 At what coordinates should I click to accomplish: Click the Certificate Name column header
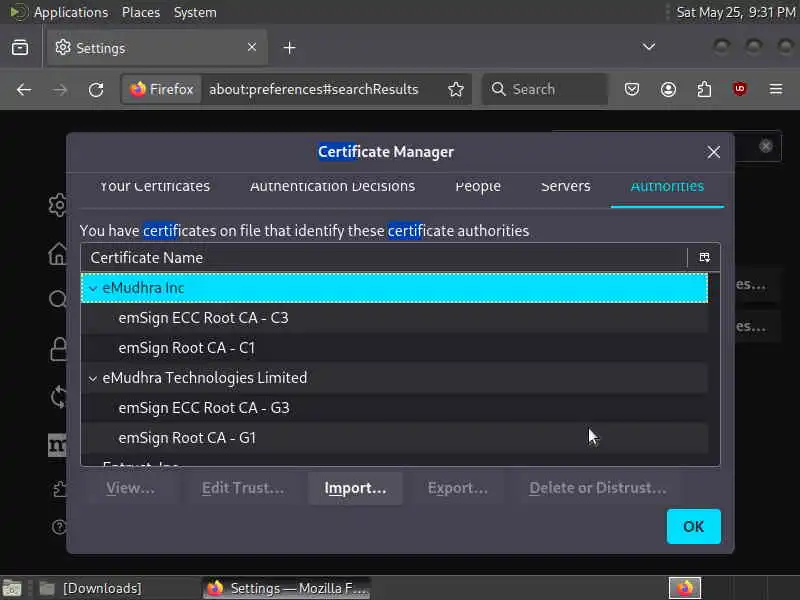pyautogui.click(x=384, y=258)
